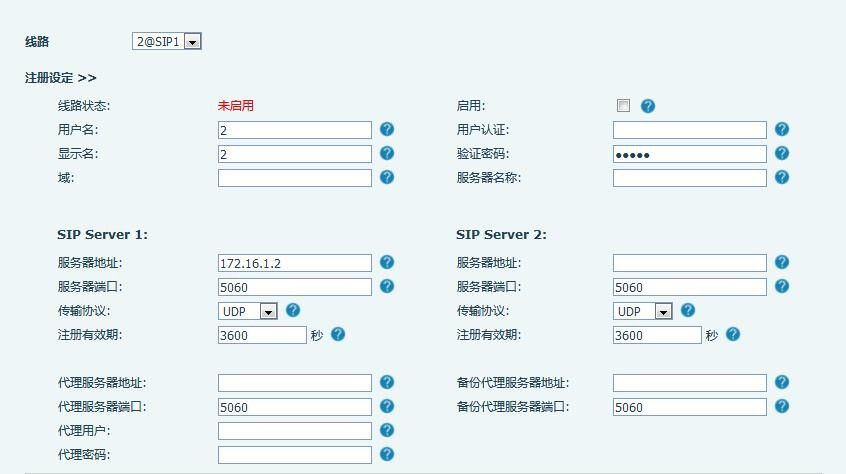The image size is (846, 474).
Task: Click SIP Server 2 服务器端口 field
Action: 689,287
